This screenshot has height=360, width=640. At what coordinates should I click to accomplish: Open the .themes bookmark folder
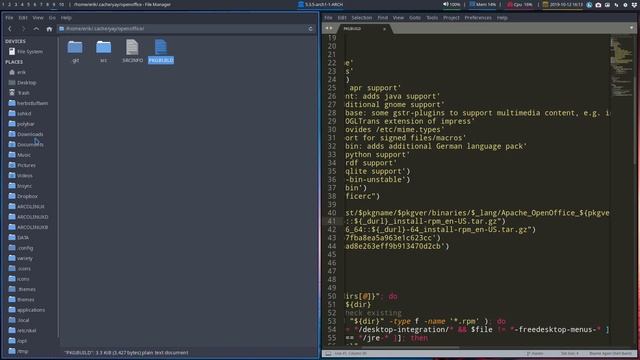point(22,289)
